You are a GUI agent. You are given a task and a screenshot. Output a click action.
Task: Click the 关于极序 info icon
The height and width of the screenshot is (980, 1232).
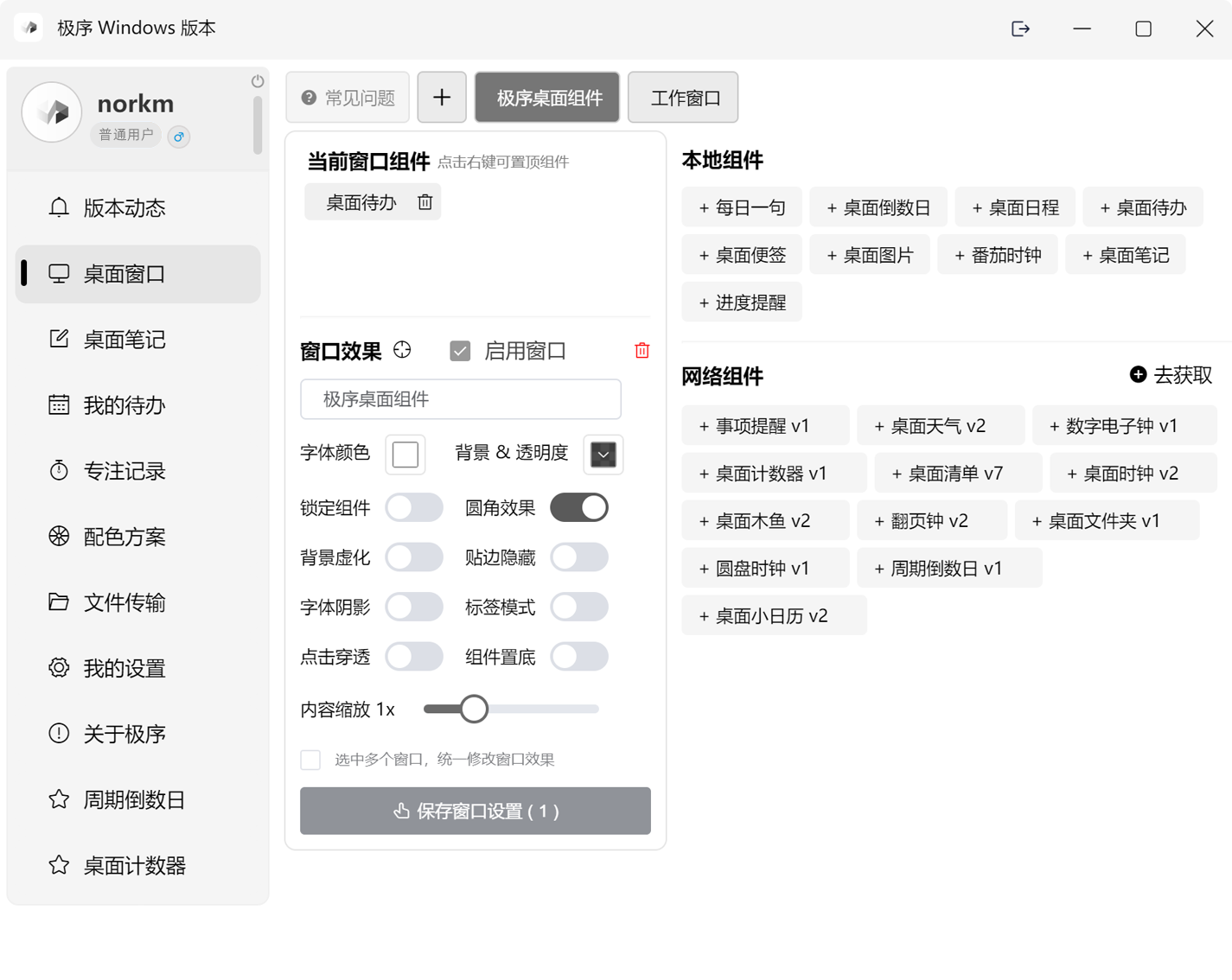click(59, 733)
